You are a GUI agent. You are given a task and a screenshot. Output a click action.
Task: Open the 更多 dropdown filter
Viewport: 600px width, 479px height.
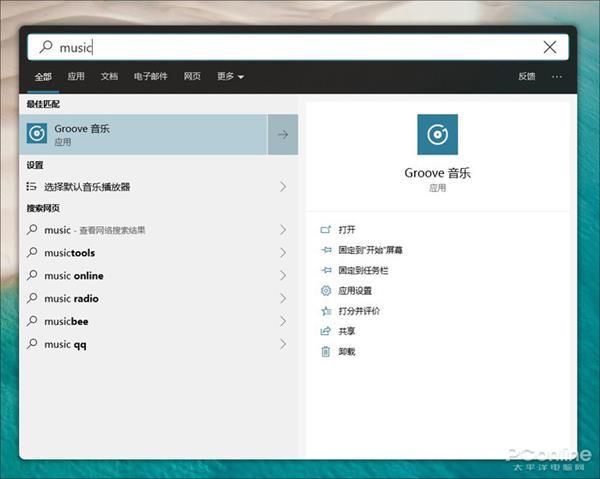coord(230,77)
